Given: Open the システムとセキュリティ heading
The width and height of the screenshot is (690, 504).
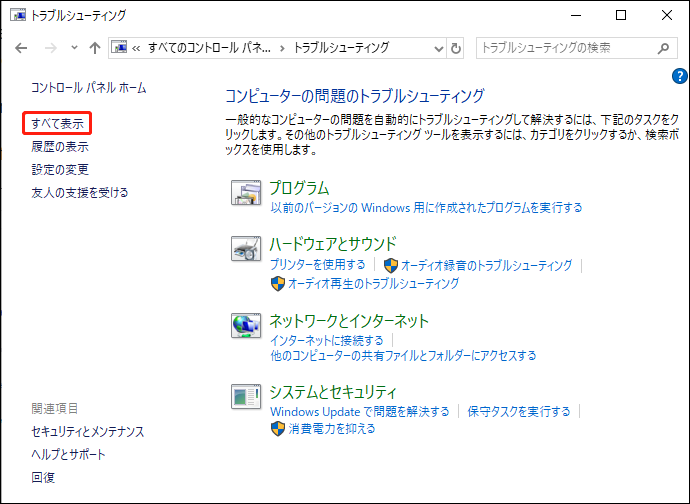Looking at the screenshot, I should (x=333, y=391).
